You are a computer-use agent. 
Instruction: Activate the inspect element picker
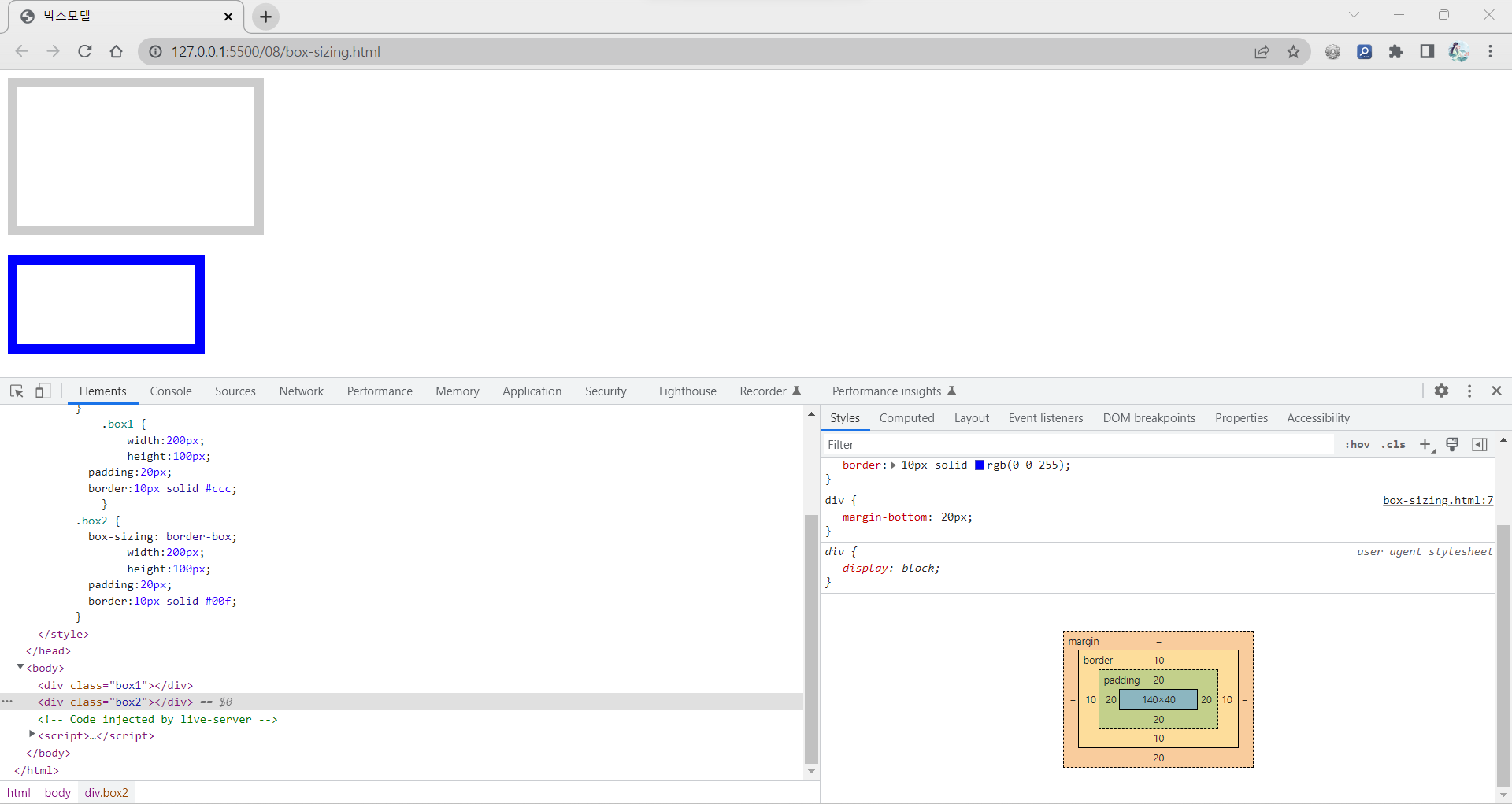17,391
